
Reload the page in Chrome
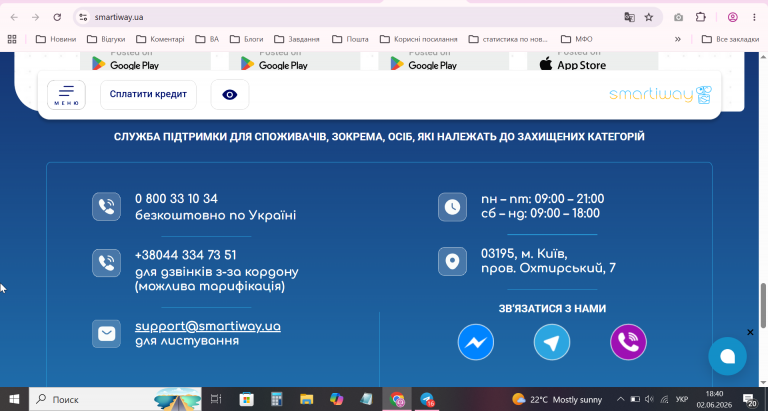(x=57, y=17)
